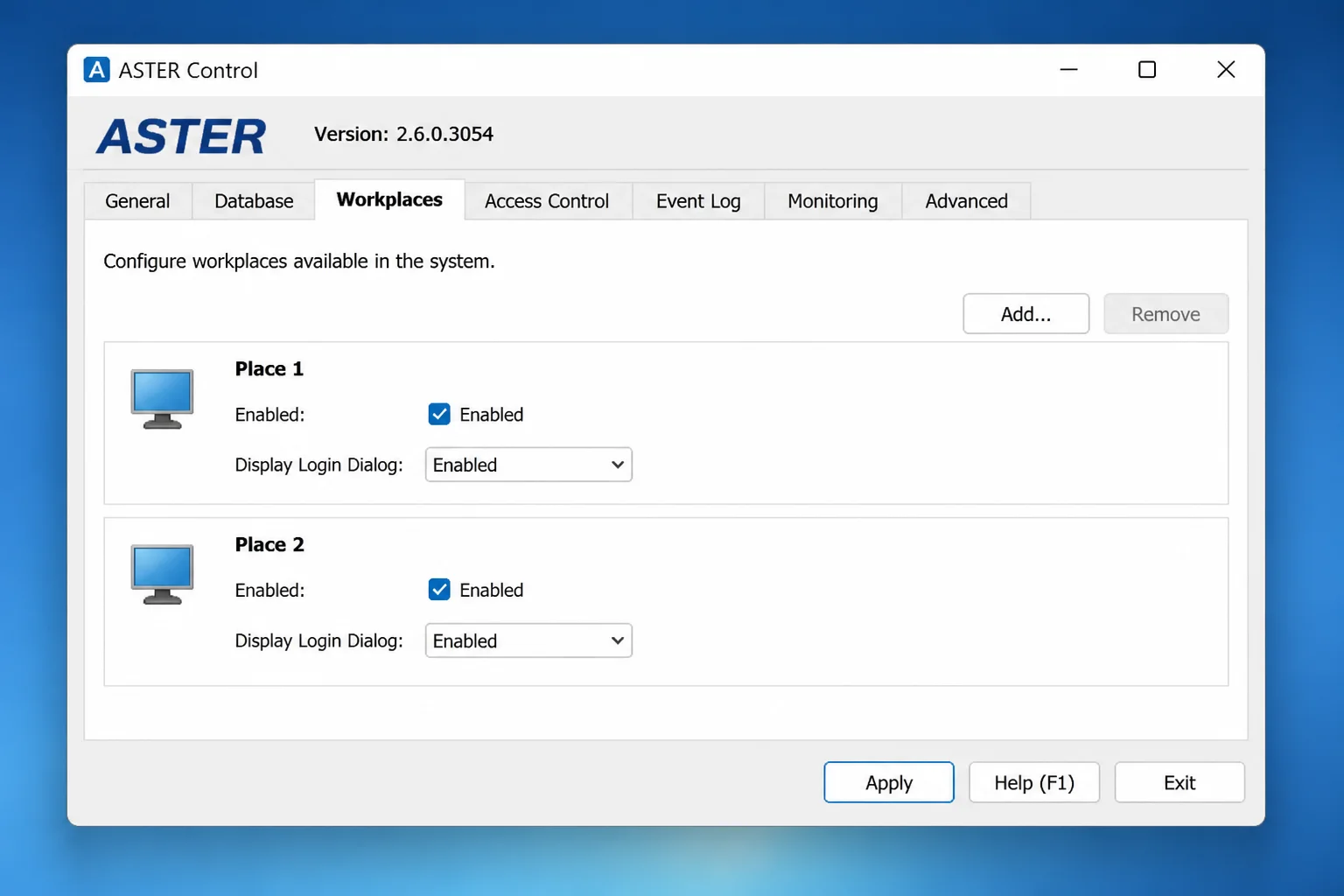Screen dimensions: 1344x896
Task: Open Place 1 Display Login Dialog dropdown
Action: pos(528,465)
